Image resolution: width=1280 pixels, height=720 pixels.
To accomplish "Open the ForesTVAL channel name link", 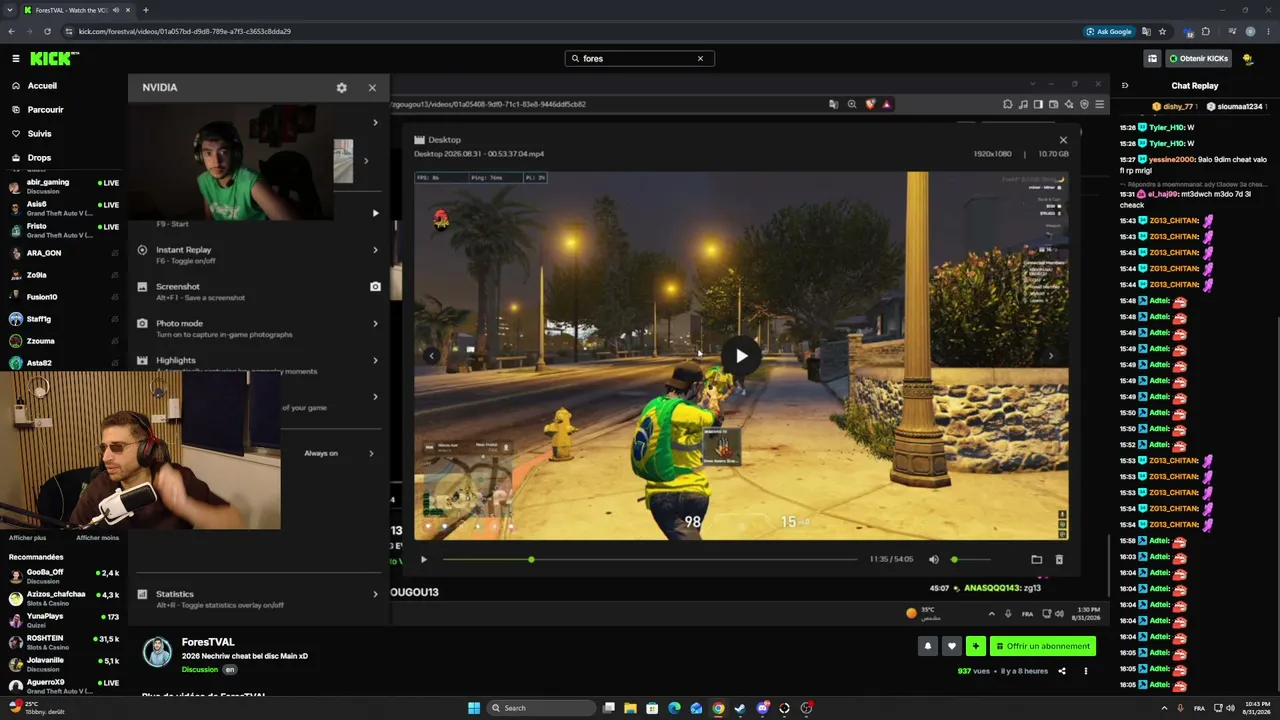I will (x=208, y=642).
